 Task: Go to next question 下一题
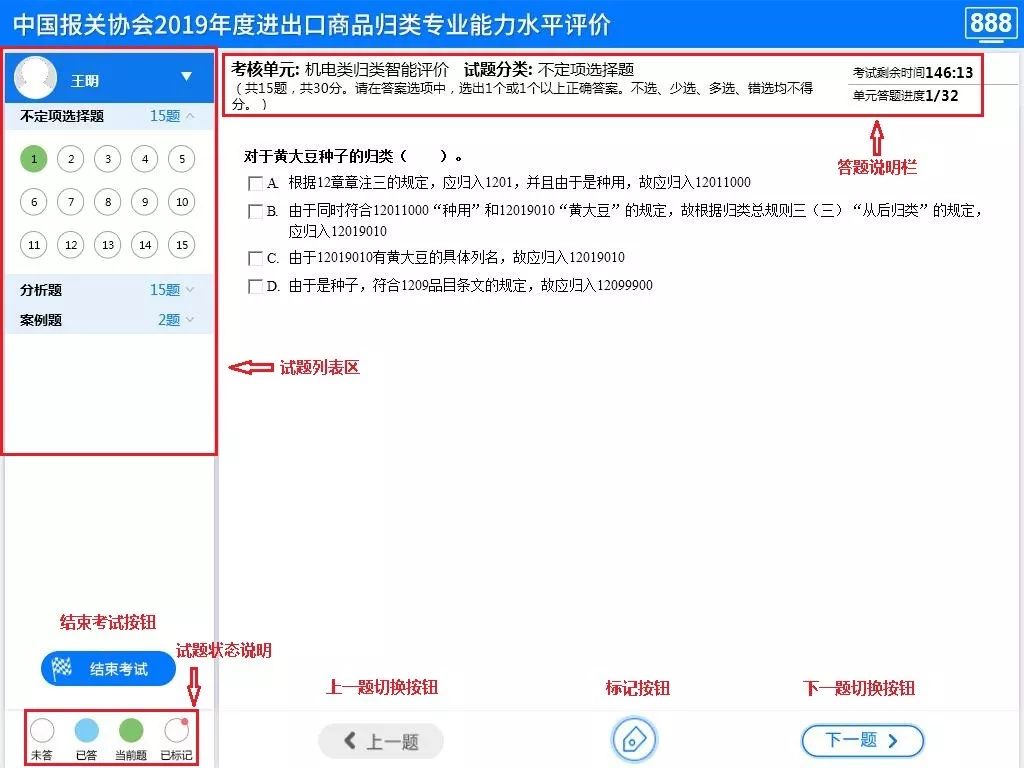coord(862,741)
